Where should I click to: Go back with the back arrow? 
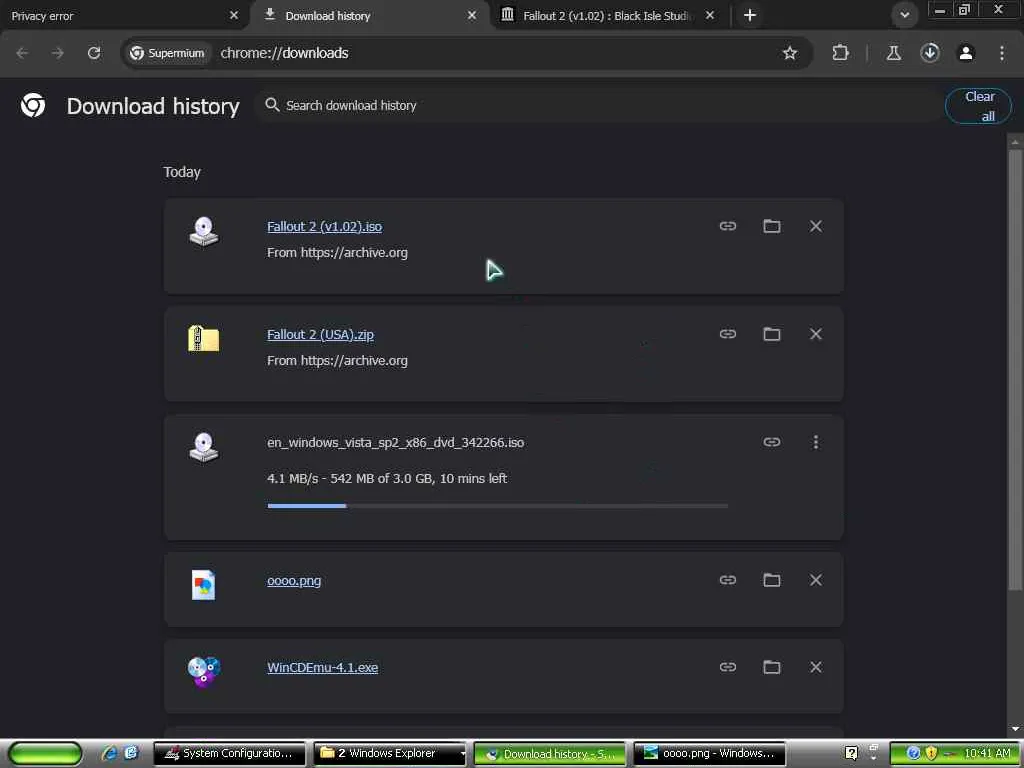pos(22,53)
